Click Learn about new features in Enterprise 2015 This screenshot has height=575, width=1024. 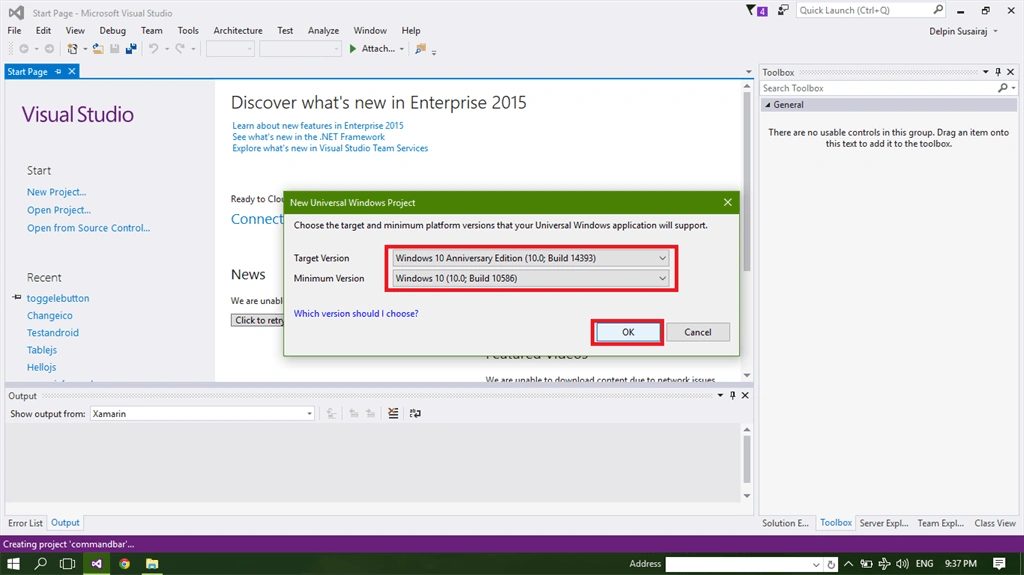pos(317,125)
